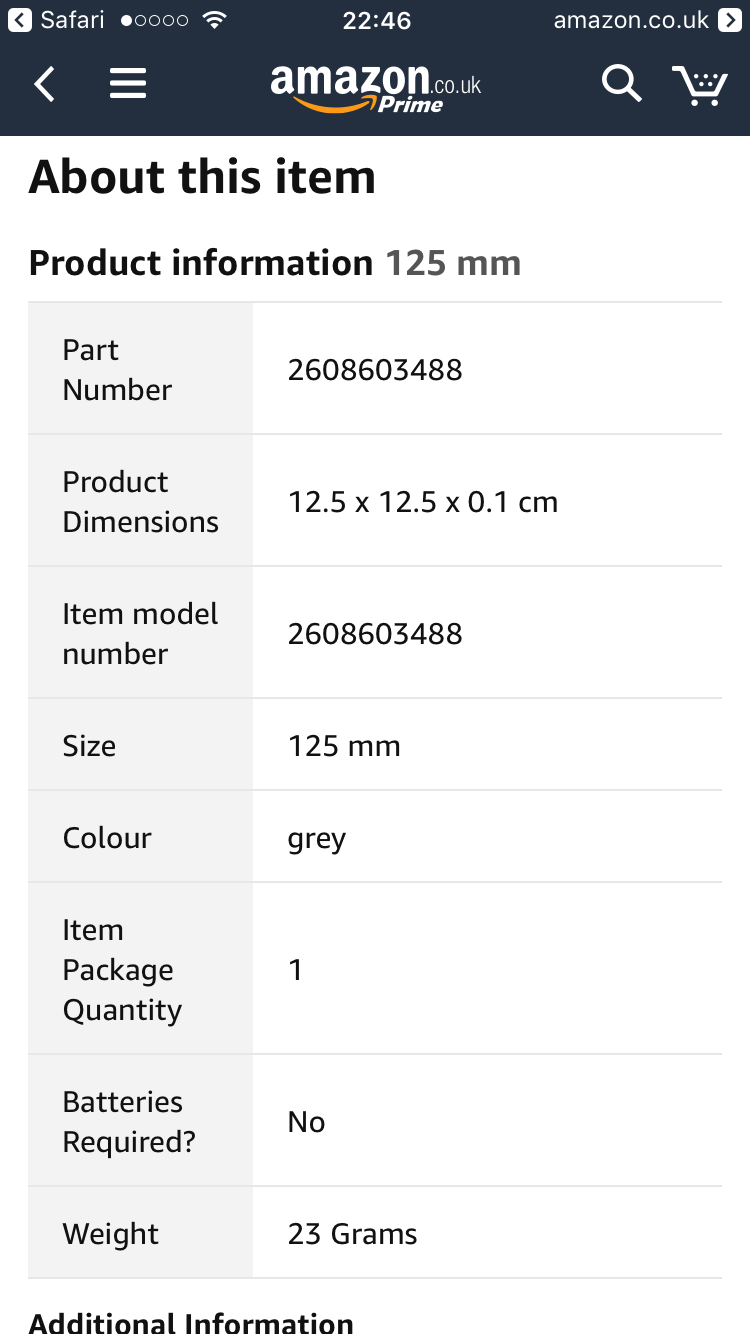
Task: Tap the Item Package Quantity label
Action: point(122,969)
